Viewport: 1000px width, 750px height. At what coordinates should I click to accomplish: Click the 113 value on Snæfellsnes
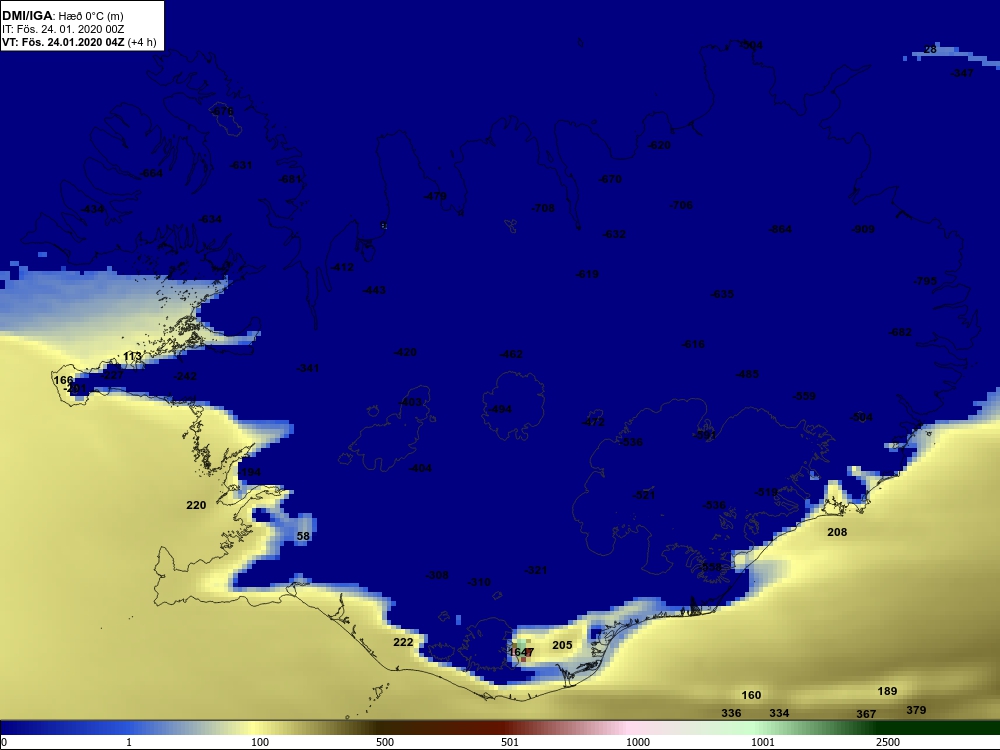tap(133, 357)
